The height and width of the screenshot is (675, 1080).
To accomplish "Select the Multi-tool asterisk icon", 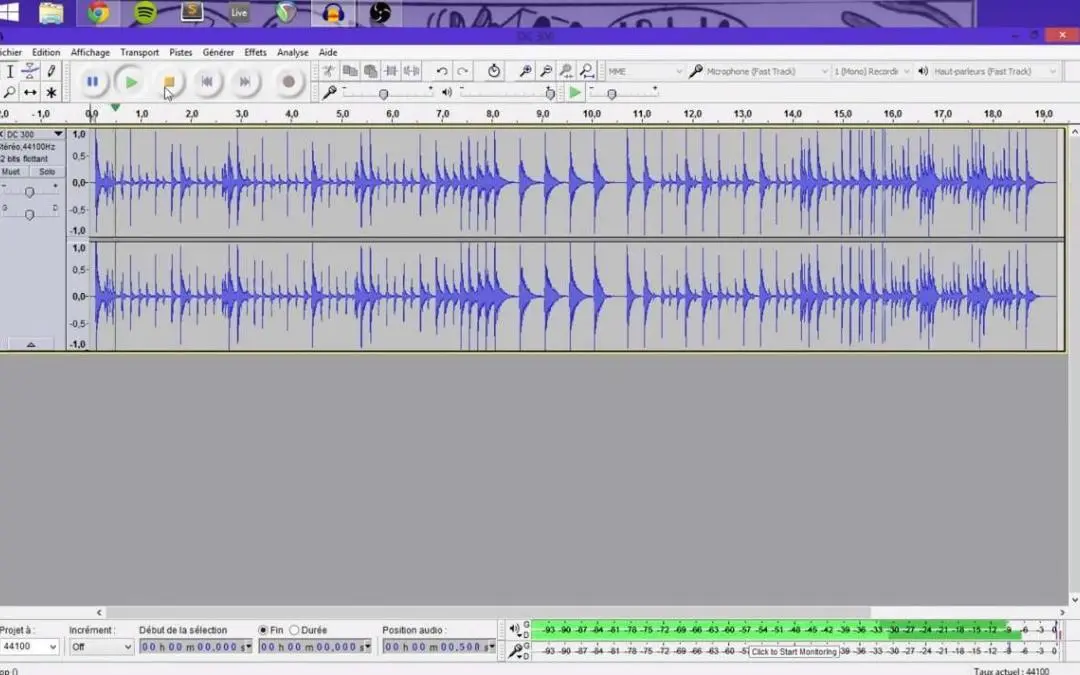I will tap(51, 92).
